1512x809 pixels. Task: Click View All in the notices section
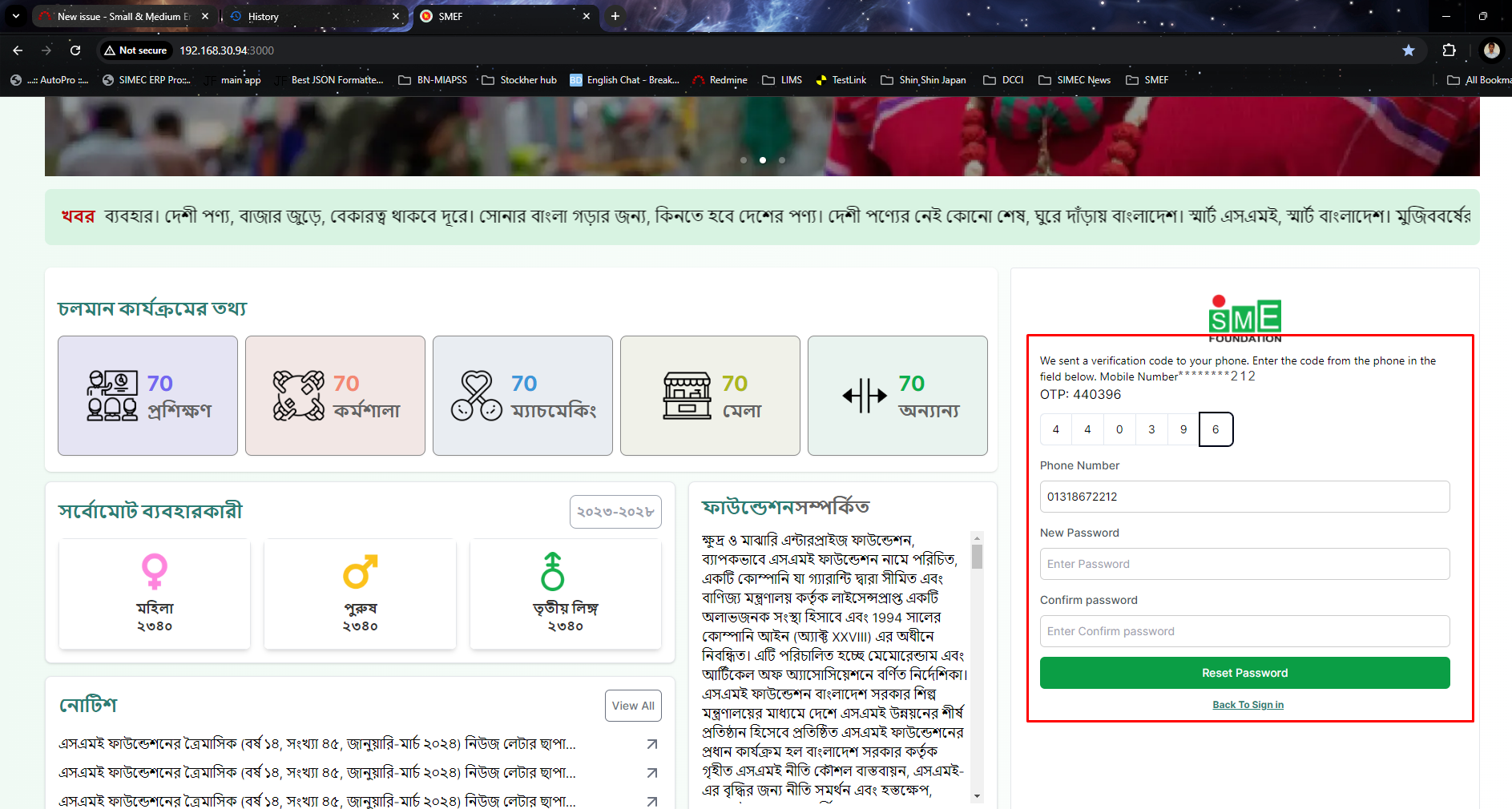(633, 706)
